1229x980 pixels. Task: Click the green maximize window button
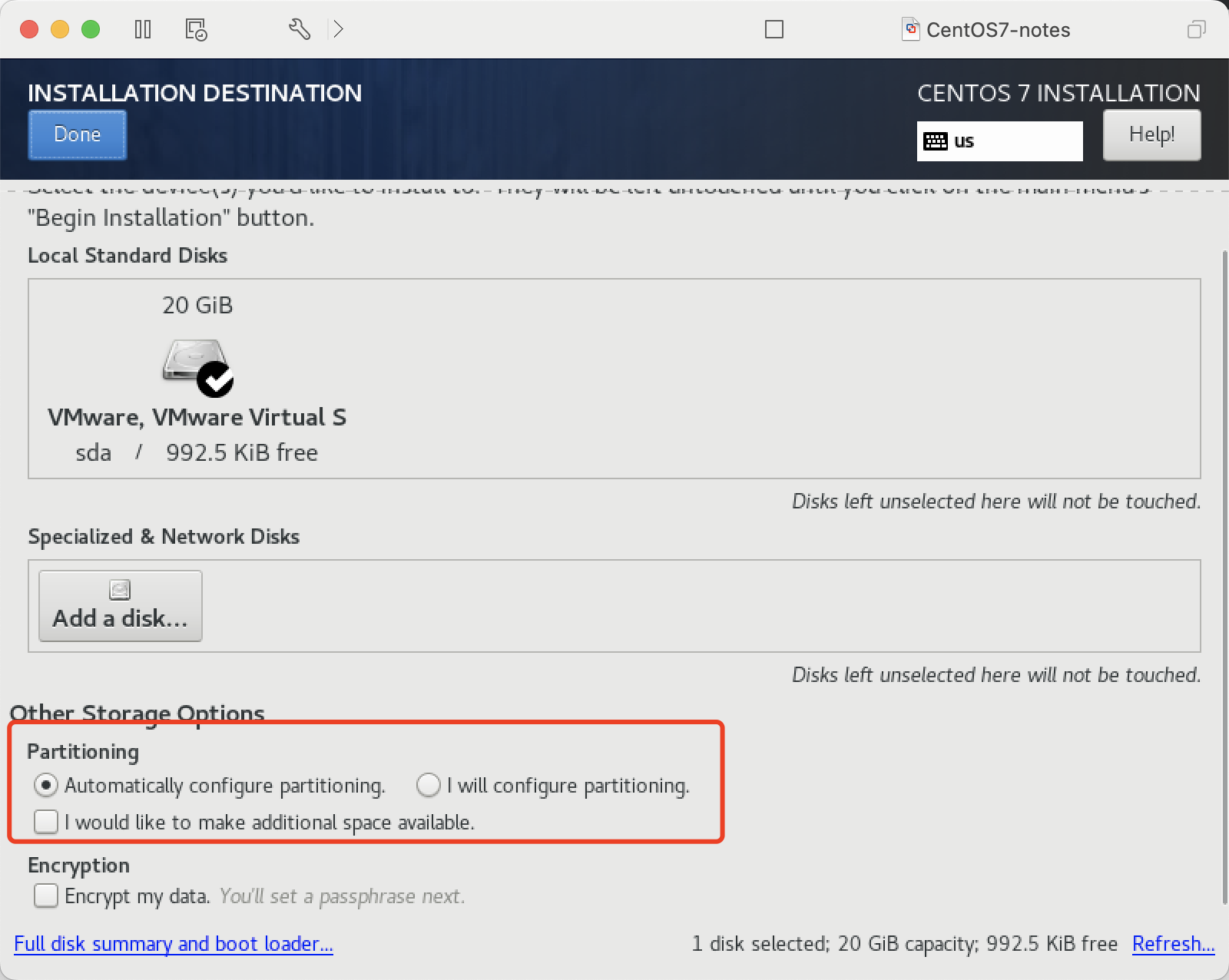click(91, 29)
